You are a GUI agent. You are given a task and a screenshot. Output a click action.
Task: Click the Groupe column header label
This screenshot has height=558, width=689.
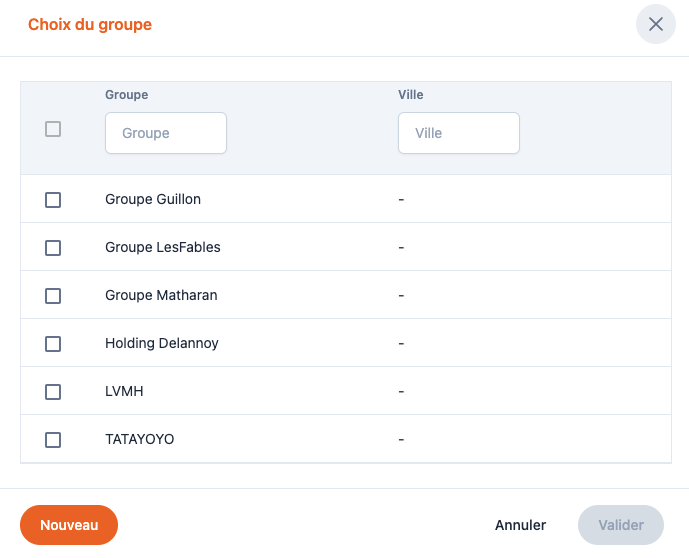coord(126,95)
